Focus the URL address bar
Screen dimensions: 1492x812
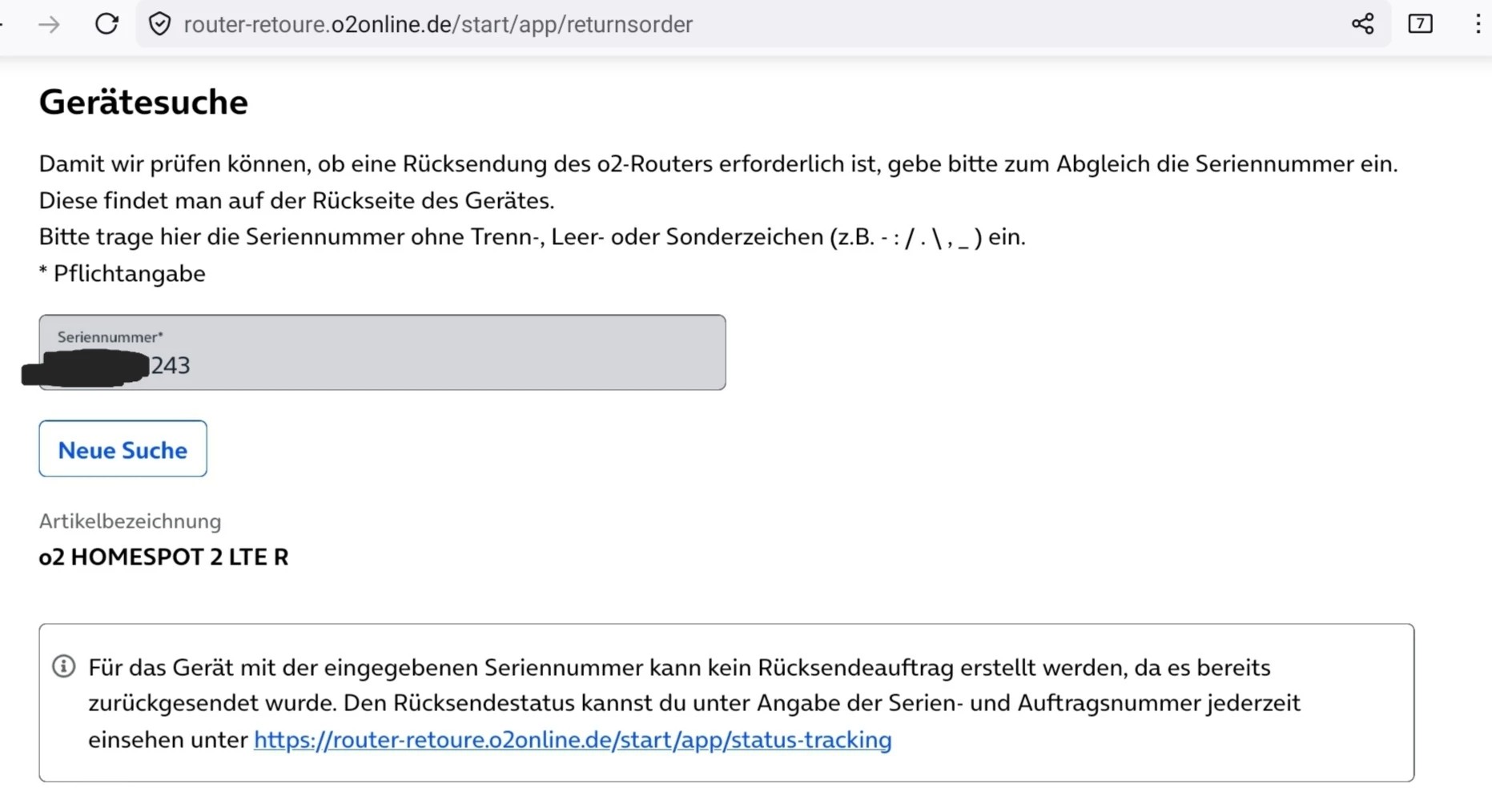point(561,25)
